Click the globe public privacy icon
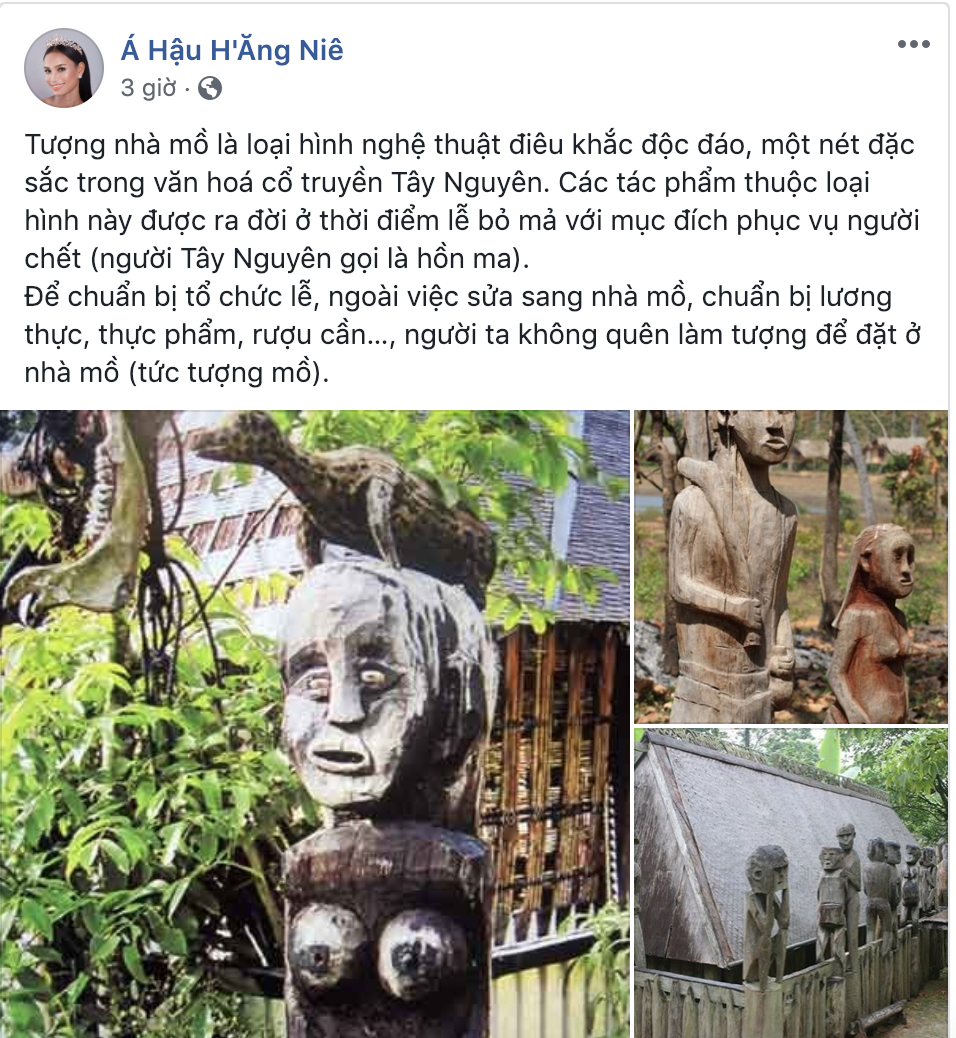 pyautogui.click(x=210, y=88)
